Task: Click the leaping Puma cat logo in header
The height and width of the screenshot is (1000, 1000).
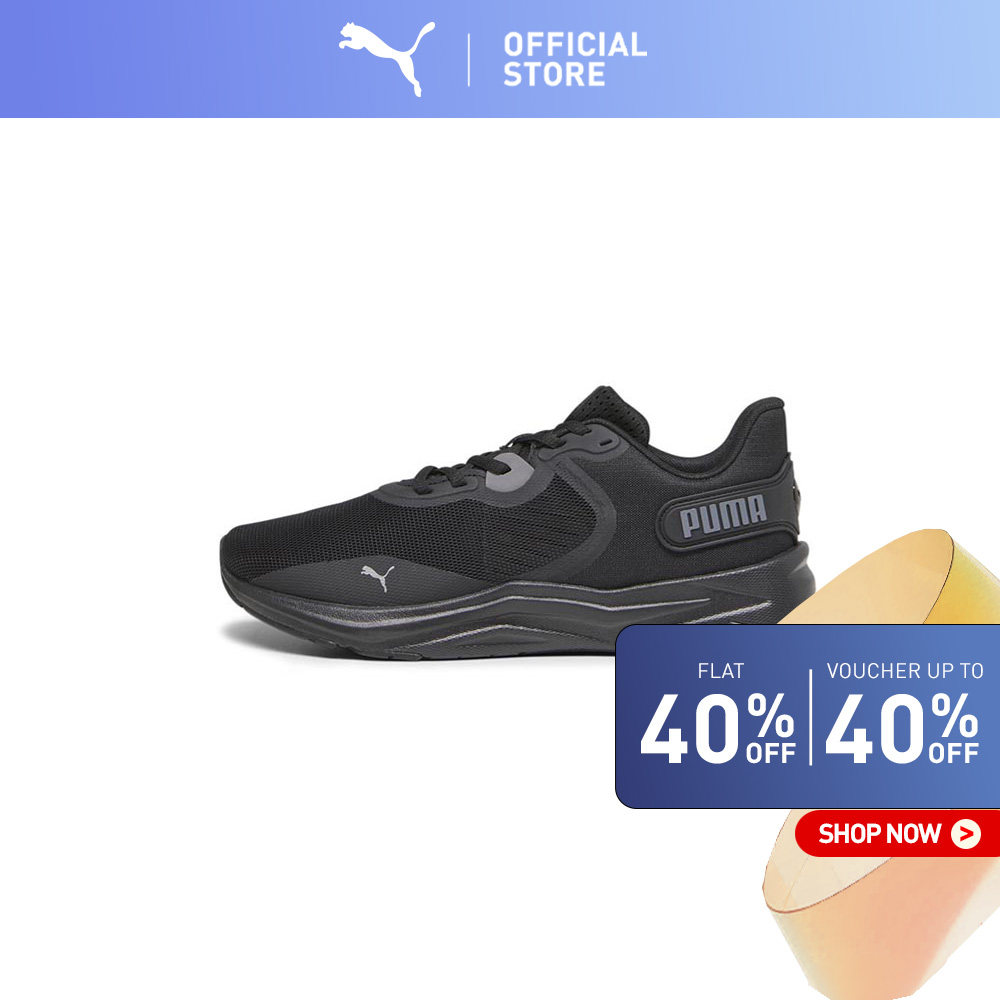Action: [x=386, y=59]
